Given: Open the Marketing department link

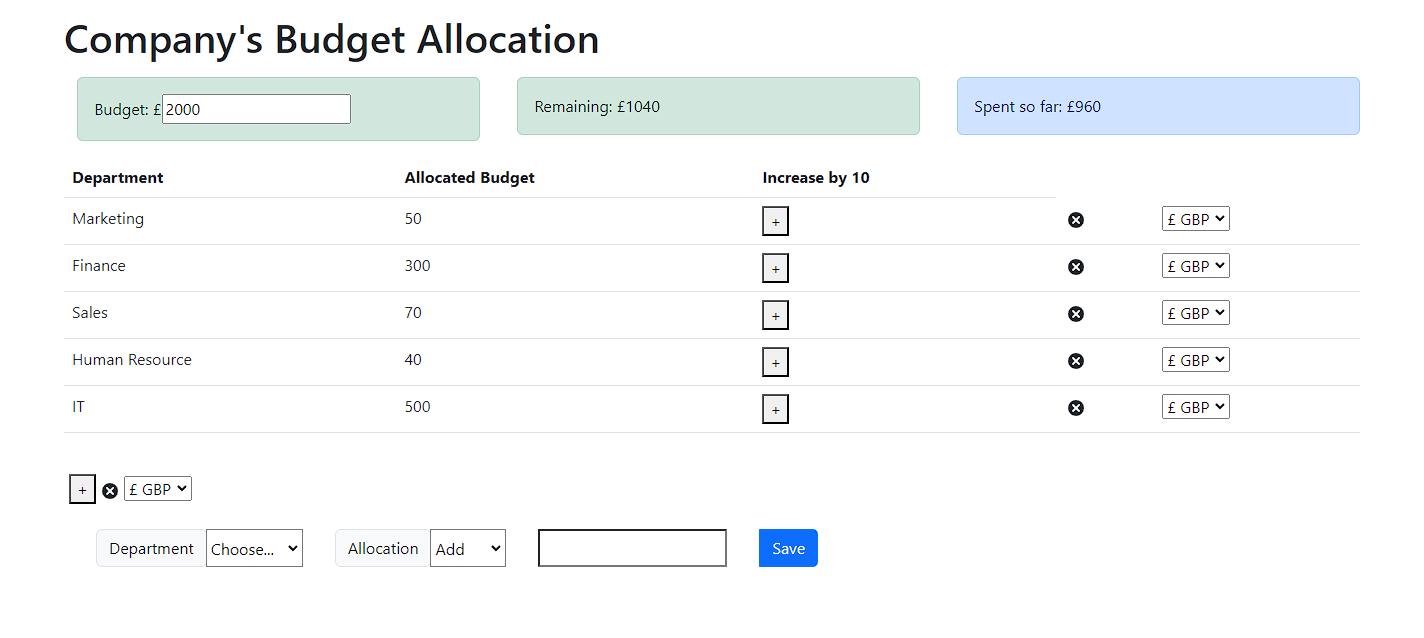Looking at the screenshot, I should 107,219.
